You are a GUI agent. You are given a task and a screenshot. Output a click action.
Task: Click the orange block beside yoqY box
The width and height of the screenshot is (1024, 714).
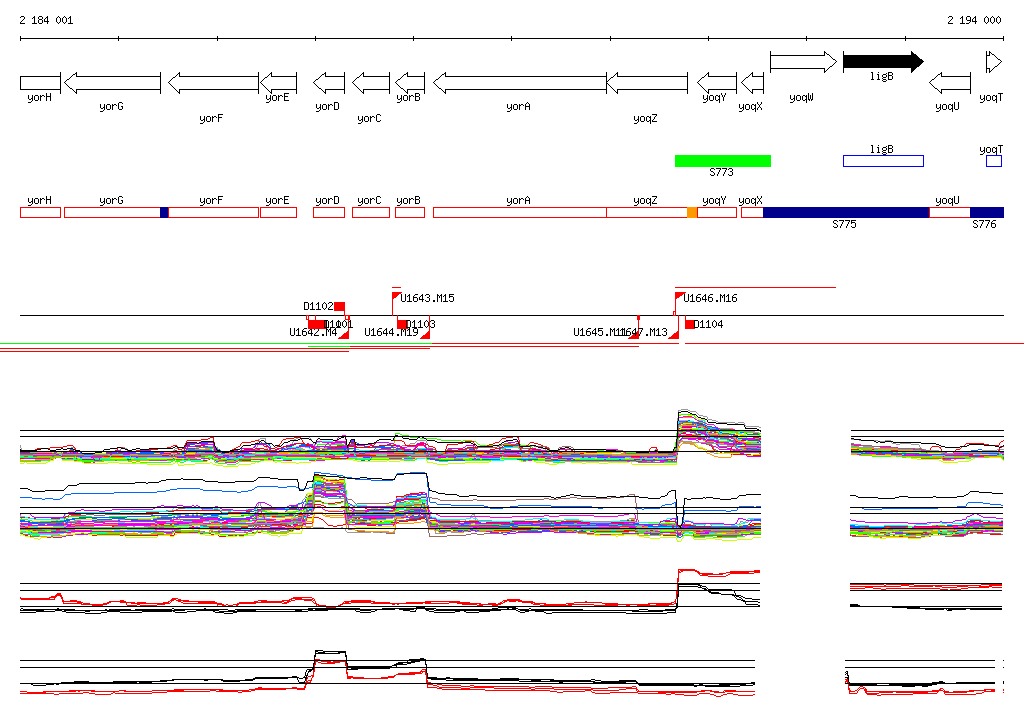(x=692, y=212)
